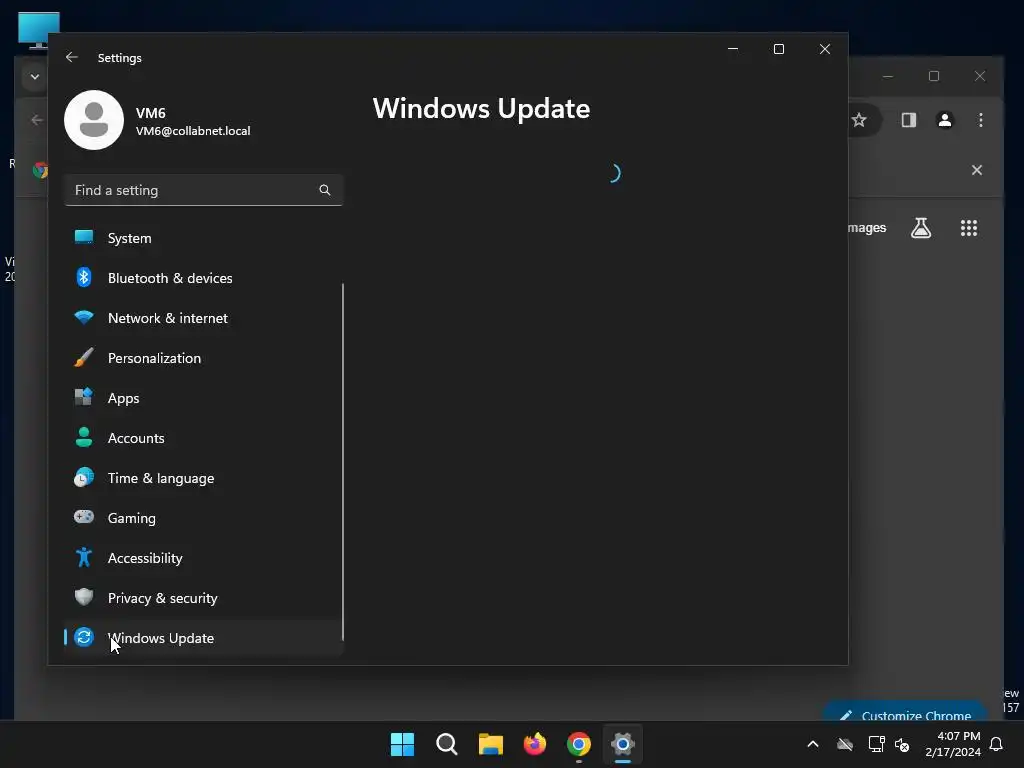Select Personalization in sidebar
The height and width of the screenshot is (768, 1024).
click(x=204, y=358)
